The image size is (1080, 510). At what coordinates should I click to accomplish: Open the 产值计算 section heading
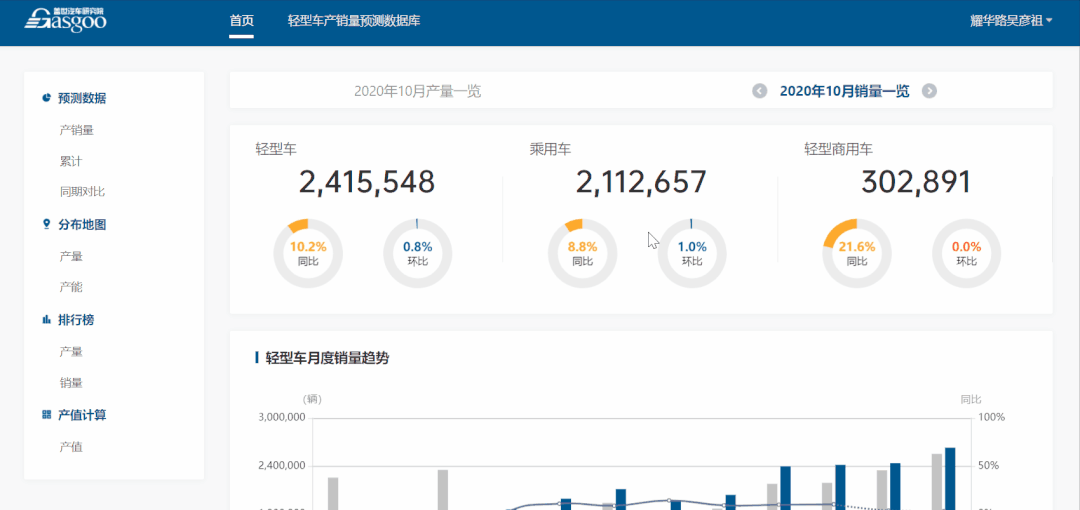tap(83, 415)
